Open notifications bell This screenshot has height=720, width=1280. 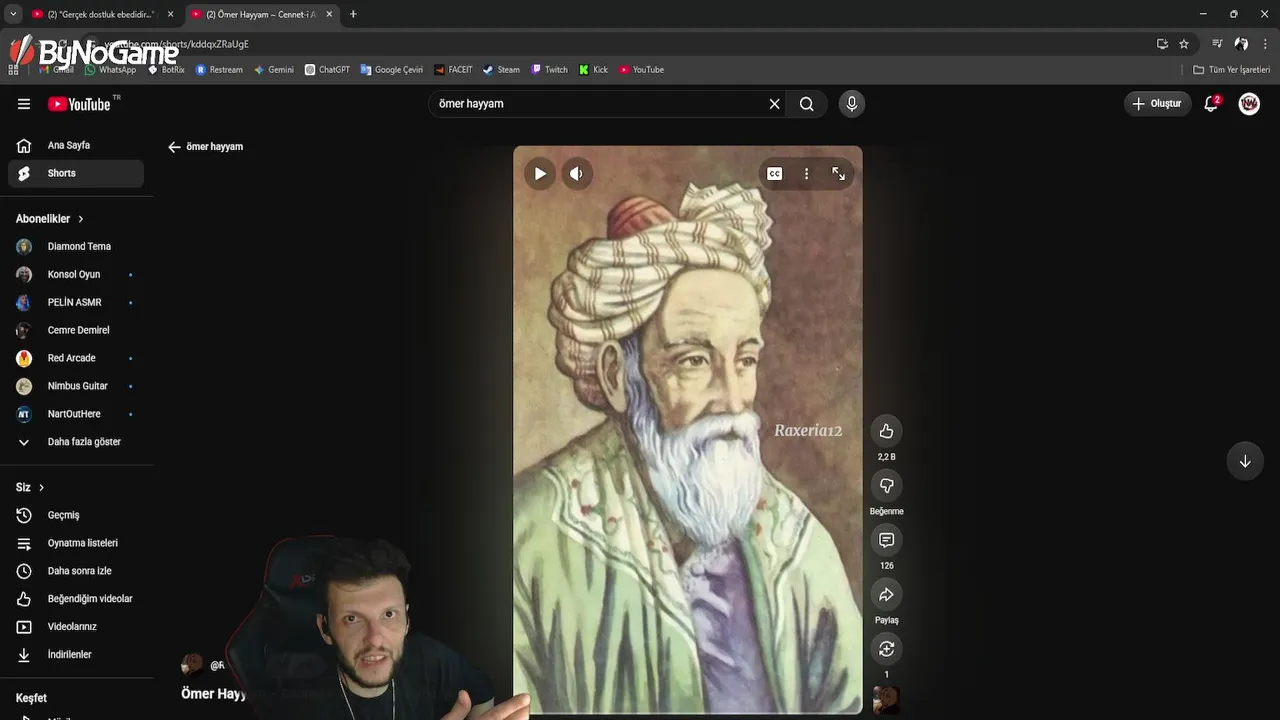[x=1211, y=104]
